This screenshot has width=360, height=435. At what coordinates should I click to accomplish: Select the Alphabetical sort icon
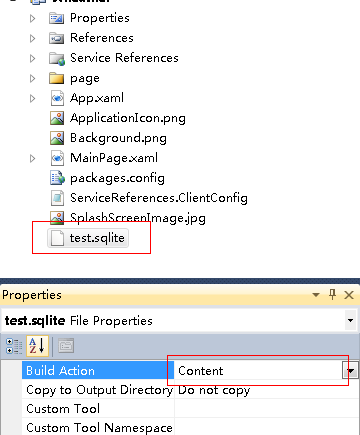coord(37,346)
